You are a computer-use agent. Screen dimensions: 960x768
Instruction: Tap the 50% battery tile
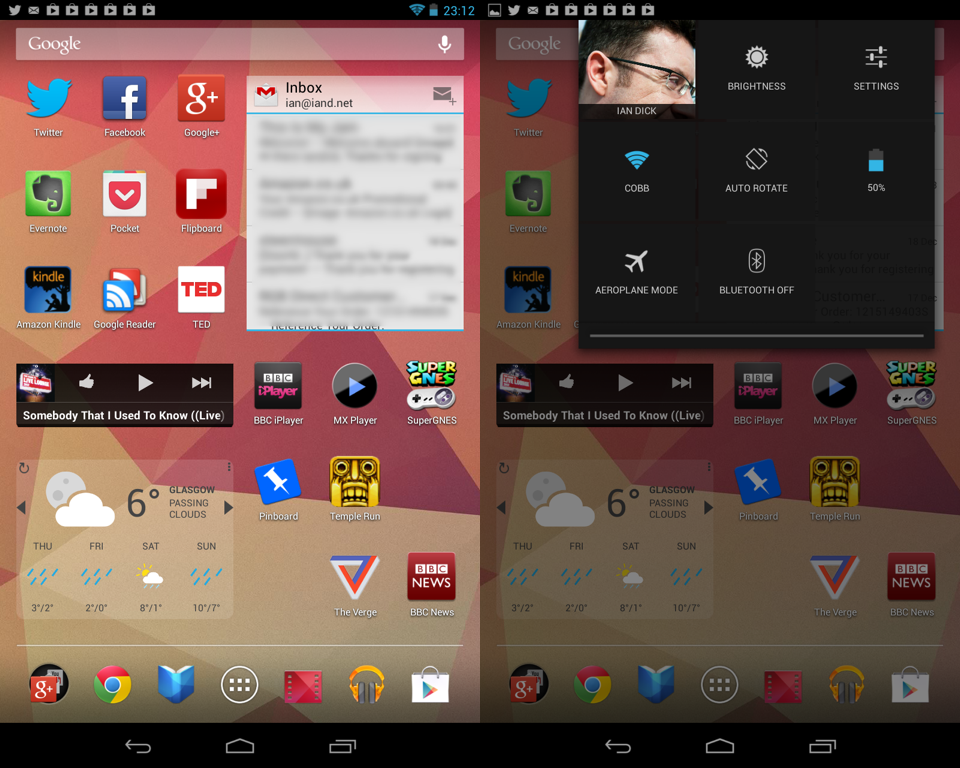pyautogui.click(x=876, y=172)
